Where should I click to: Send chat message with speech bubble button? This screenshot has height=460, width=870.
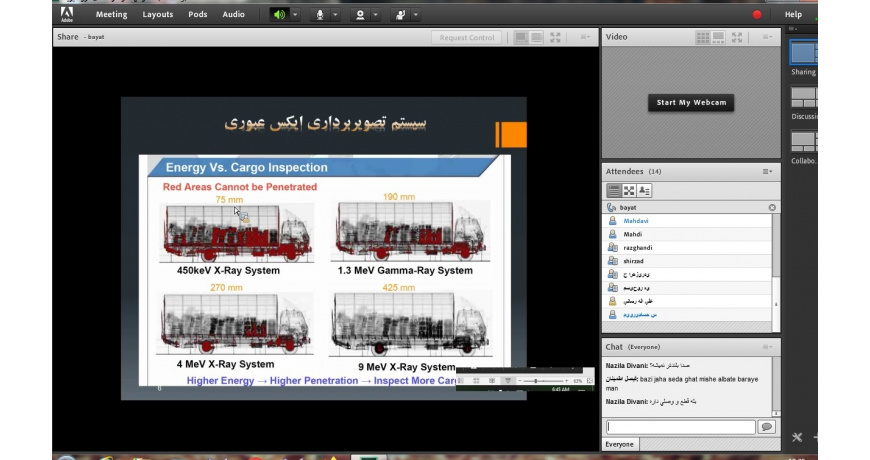point(767,427)
